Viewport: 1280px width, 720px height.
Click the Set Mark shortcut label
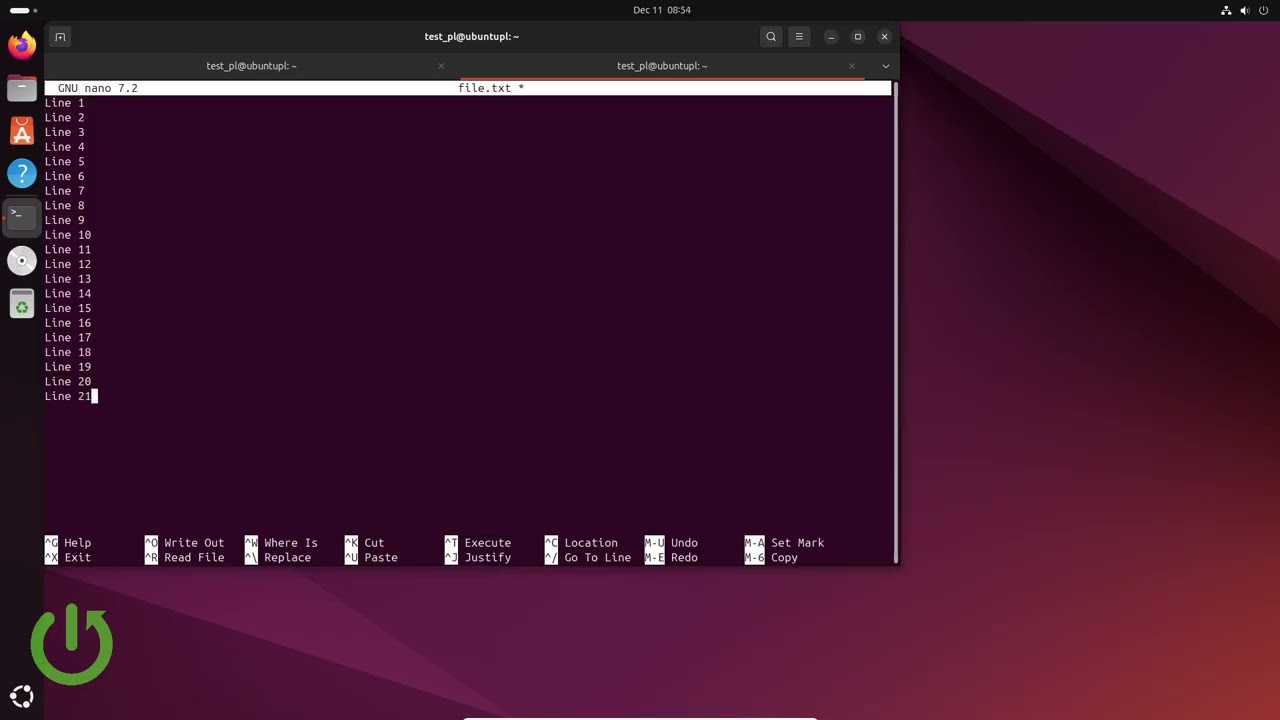pyautogui.click(x=798, y=543)
